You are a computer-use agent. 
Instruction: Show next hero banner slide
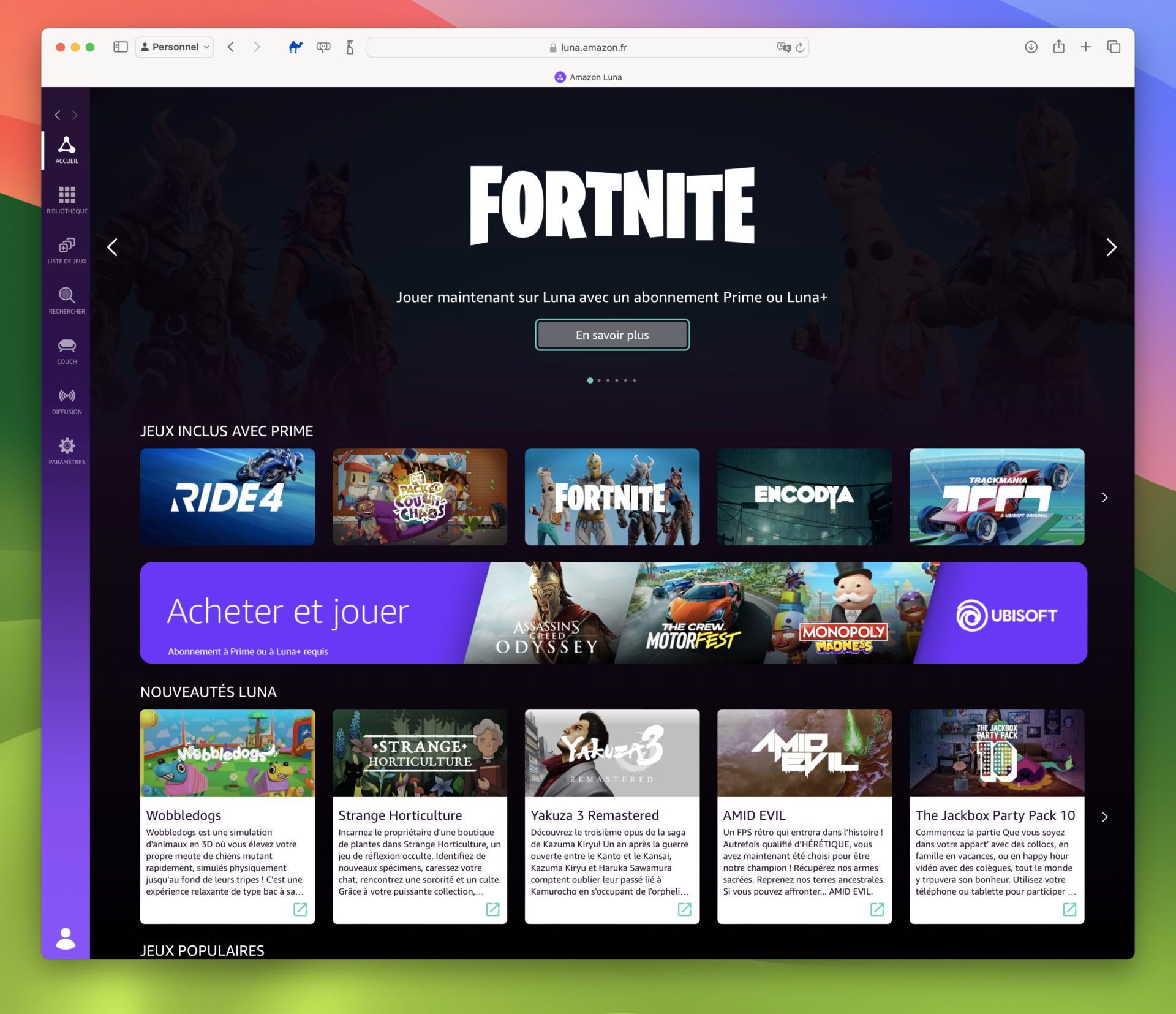1111,248
